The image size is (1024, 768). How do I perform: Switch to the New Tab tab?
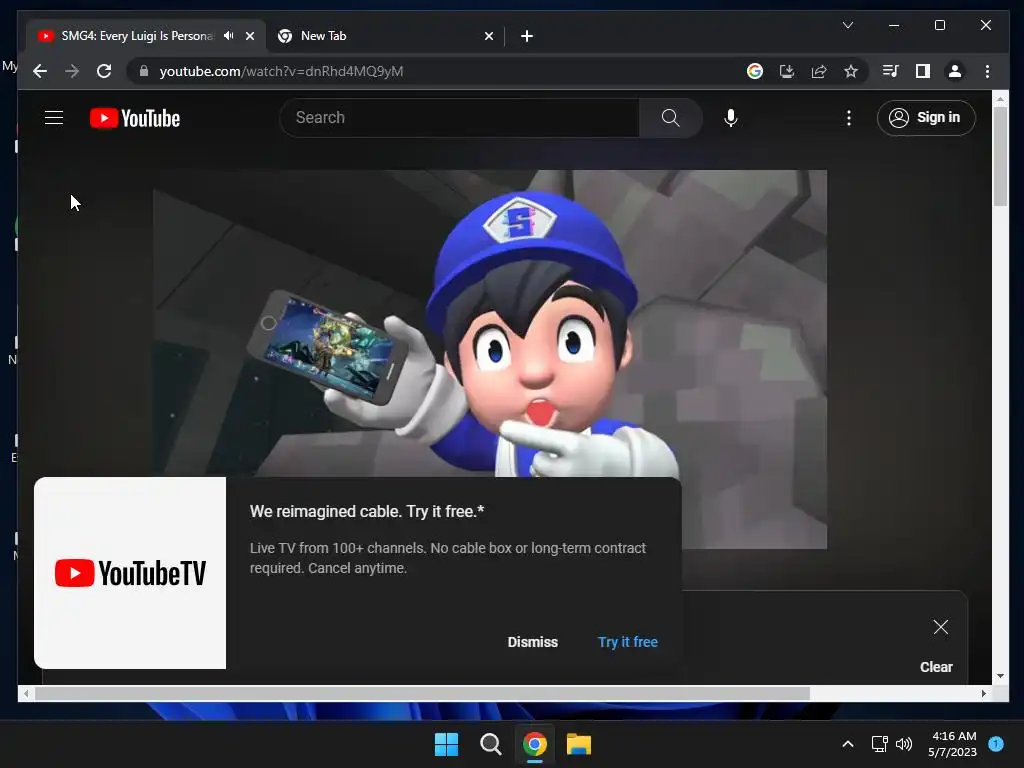[x=385, y=36]
